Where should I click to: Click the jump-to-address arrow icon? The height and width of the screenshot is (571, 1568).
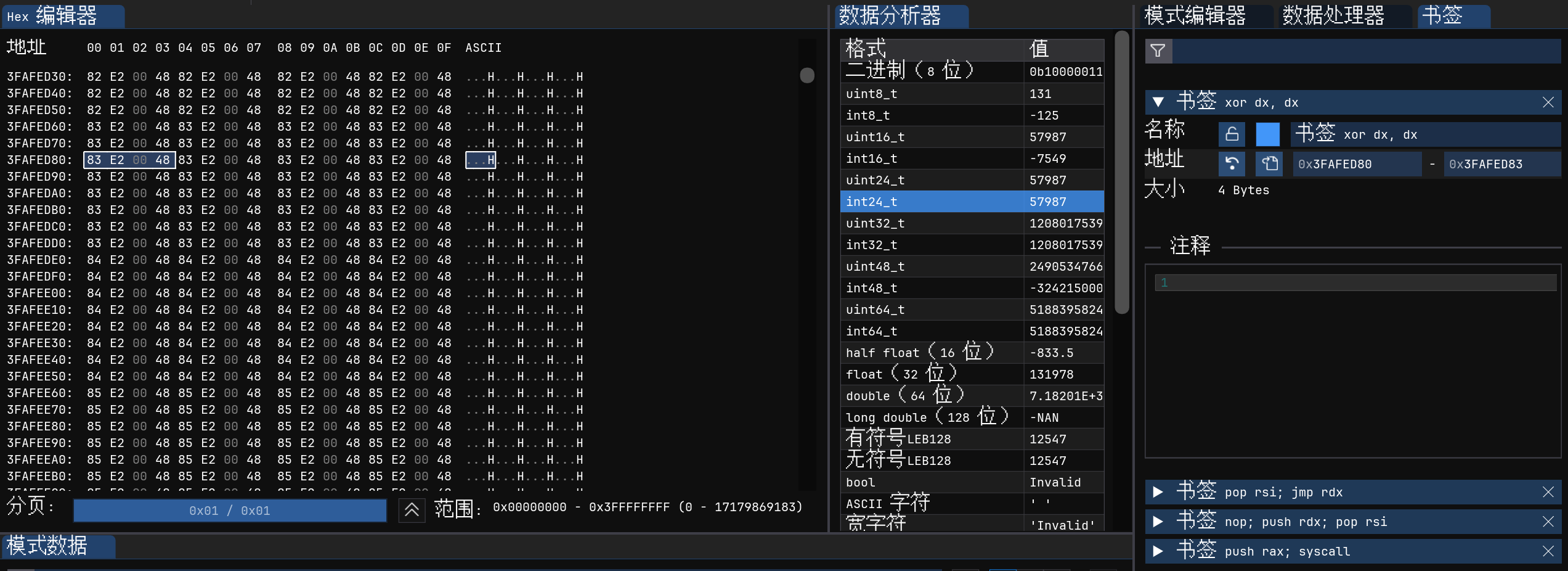tap(1232, 164)
